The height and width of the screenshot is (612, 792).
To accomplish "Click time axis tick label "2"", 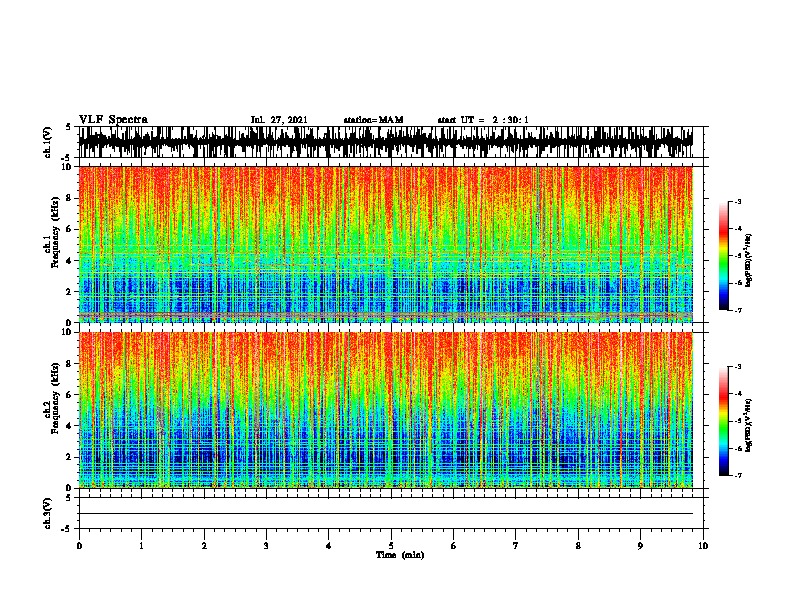I will (204, 546).
